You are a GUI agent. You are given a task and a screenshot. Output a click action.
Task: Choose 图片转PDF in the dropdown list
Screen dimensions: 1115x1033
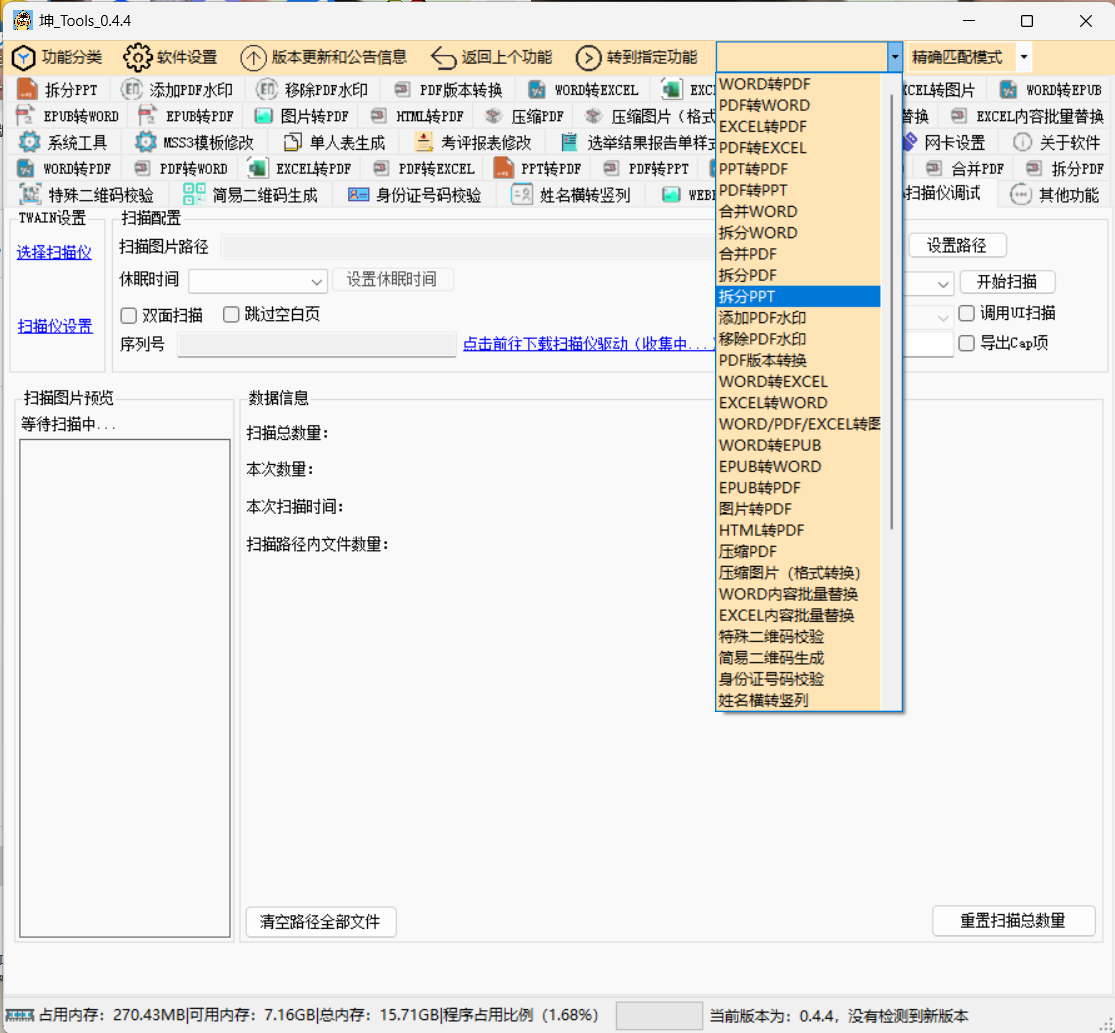(x=755, y=509)
